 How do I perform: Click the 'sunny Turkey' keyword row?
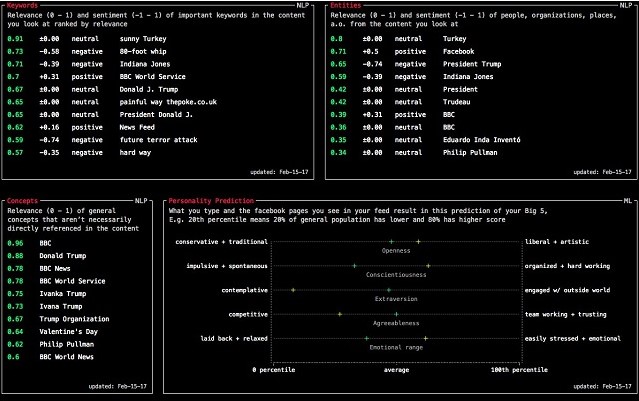pyautogui.click(x=87, y=39)
